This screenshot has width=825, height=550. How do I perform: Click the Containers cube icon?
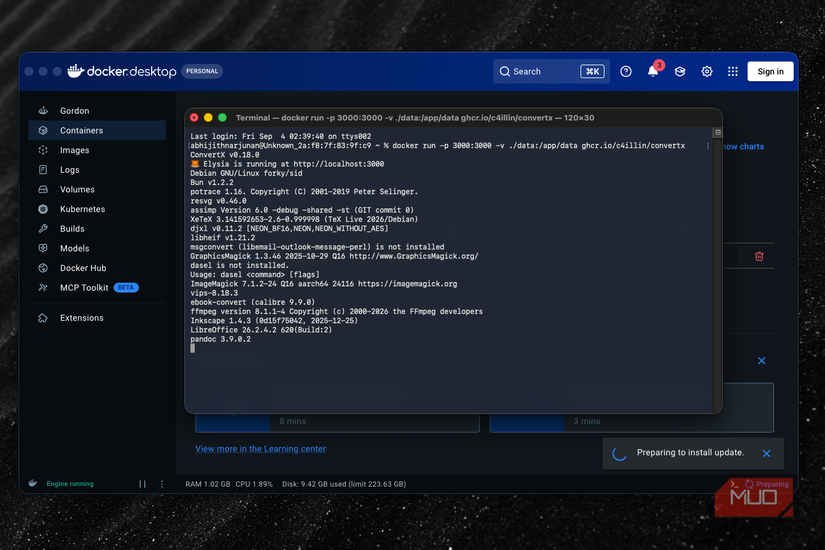(x=43, y=131)
